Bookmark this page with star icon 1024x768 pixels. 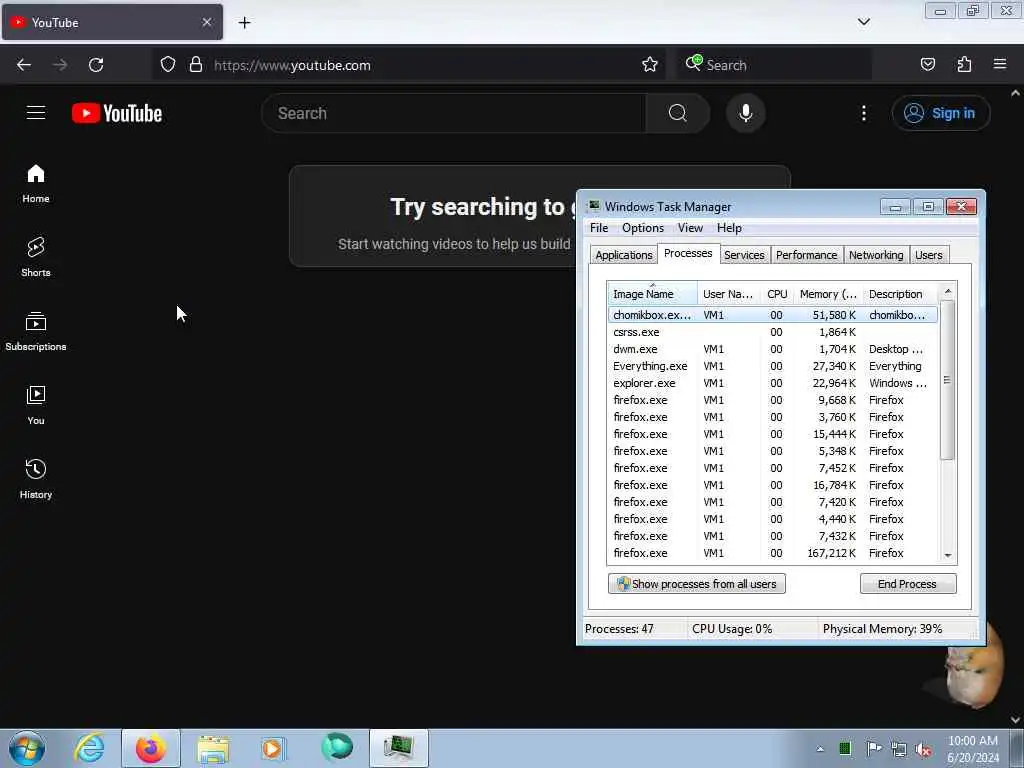[649, 65]
